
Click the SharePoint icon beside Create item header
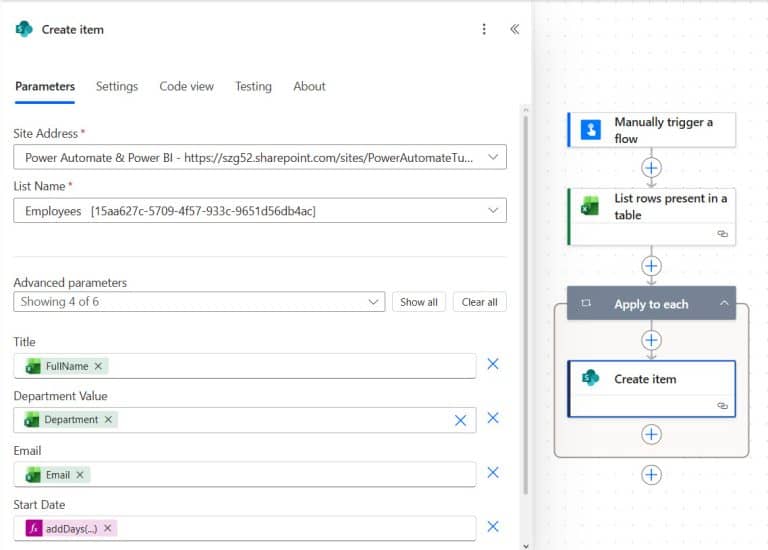click(24, 29)
